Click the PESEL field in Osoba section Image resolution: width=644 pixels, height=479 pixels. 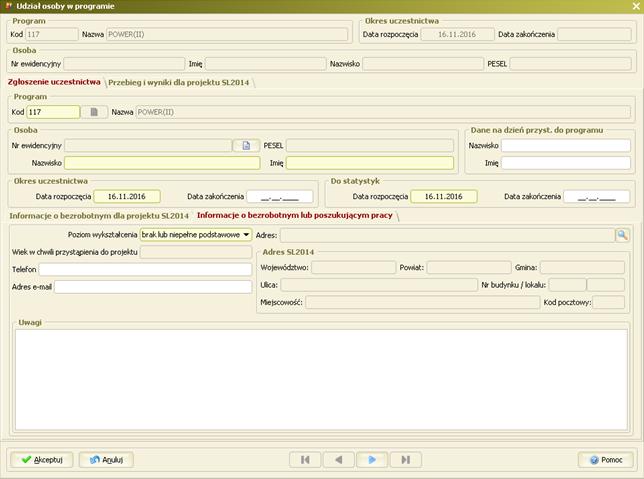[x=370, y=145]
